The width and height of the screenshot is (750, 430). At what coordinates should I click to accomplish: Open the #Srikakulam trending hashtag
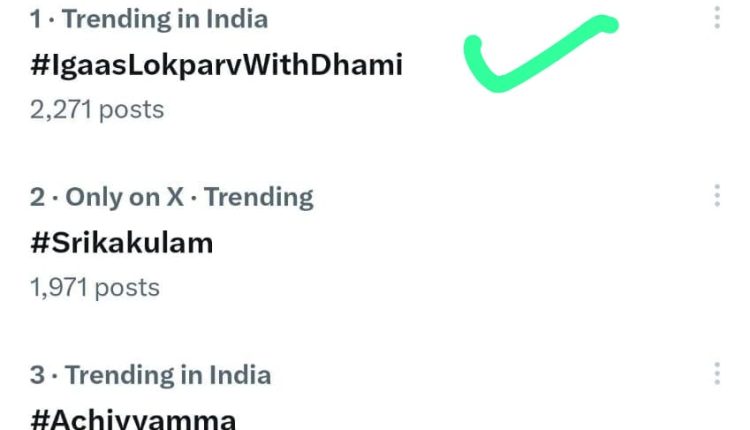[x=121, y=243]
